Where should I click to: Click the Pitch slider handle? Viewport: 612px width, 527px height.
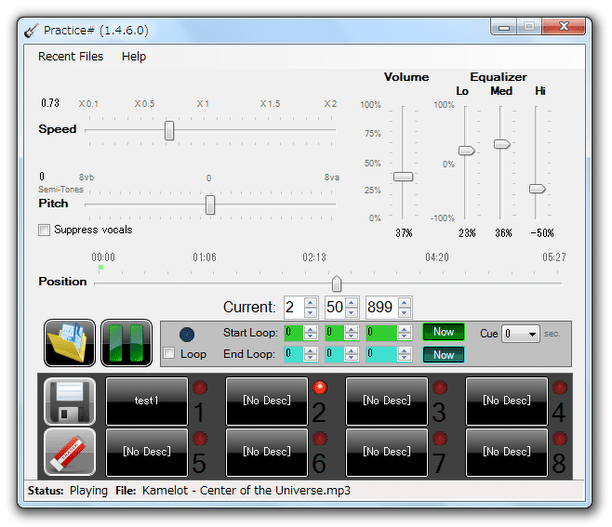point(210,205)
